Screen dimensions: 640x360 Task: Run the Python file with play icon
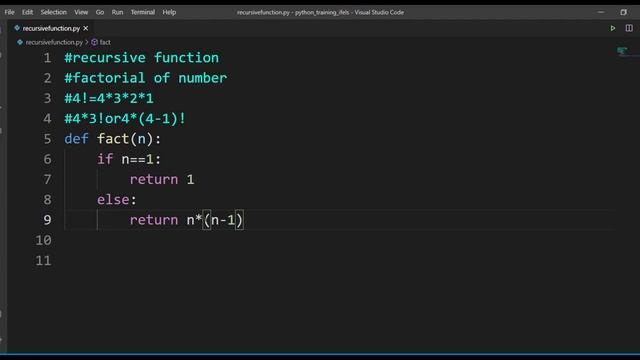pos(613,28)
